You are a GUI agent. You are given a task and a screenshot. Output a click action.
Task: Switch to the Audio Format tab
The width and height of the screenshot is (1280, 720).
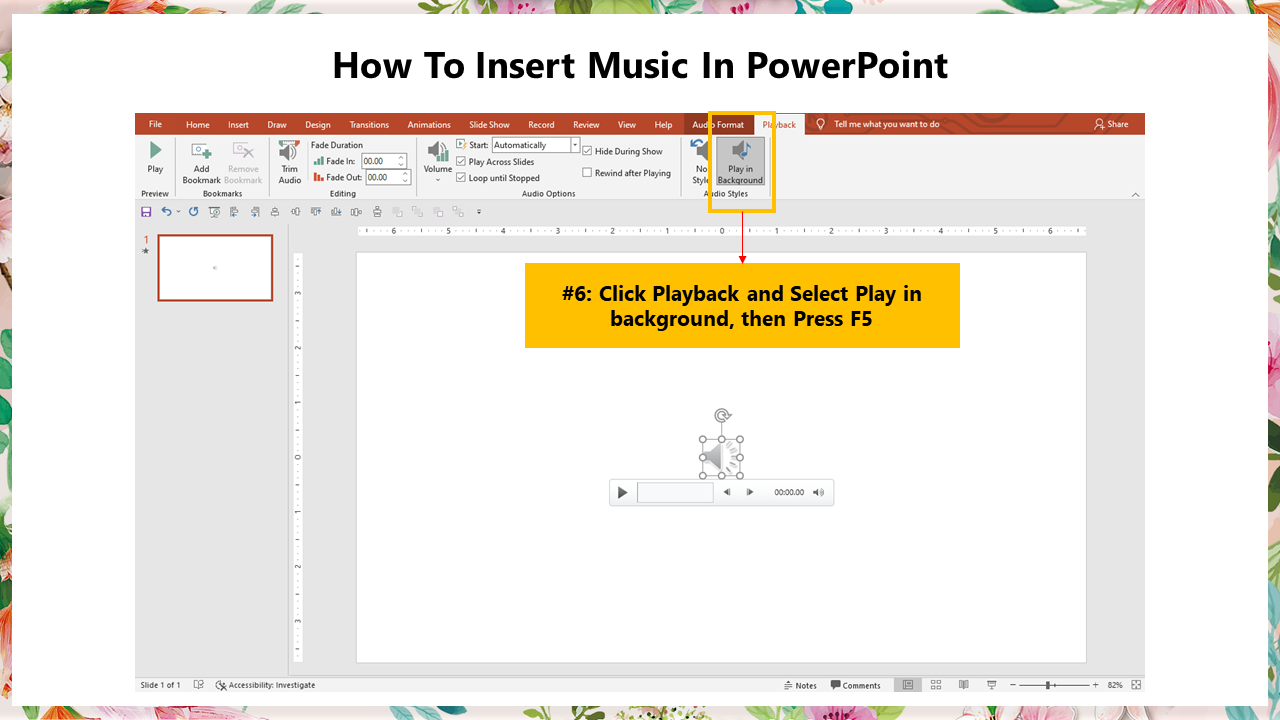click(718, 124)
